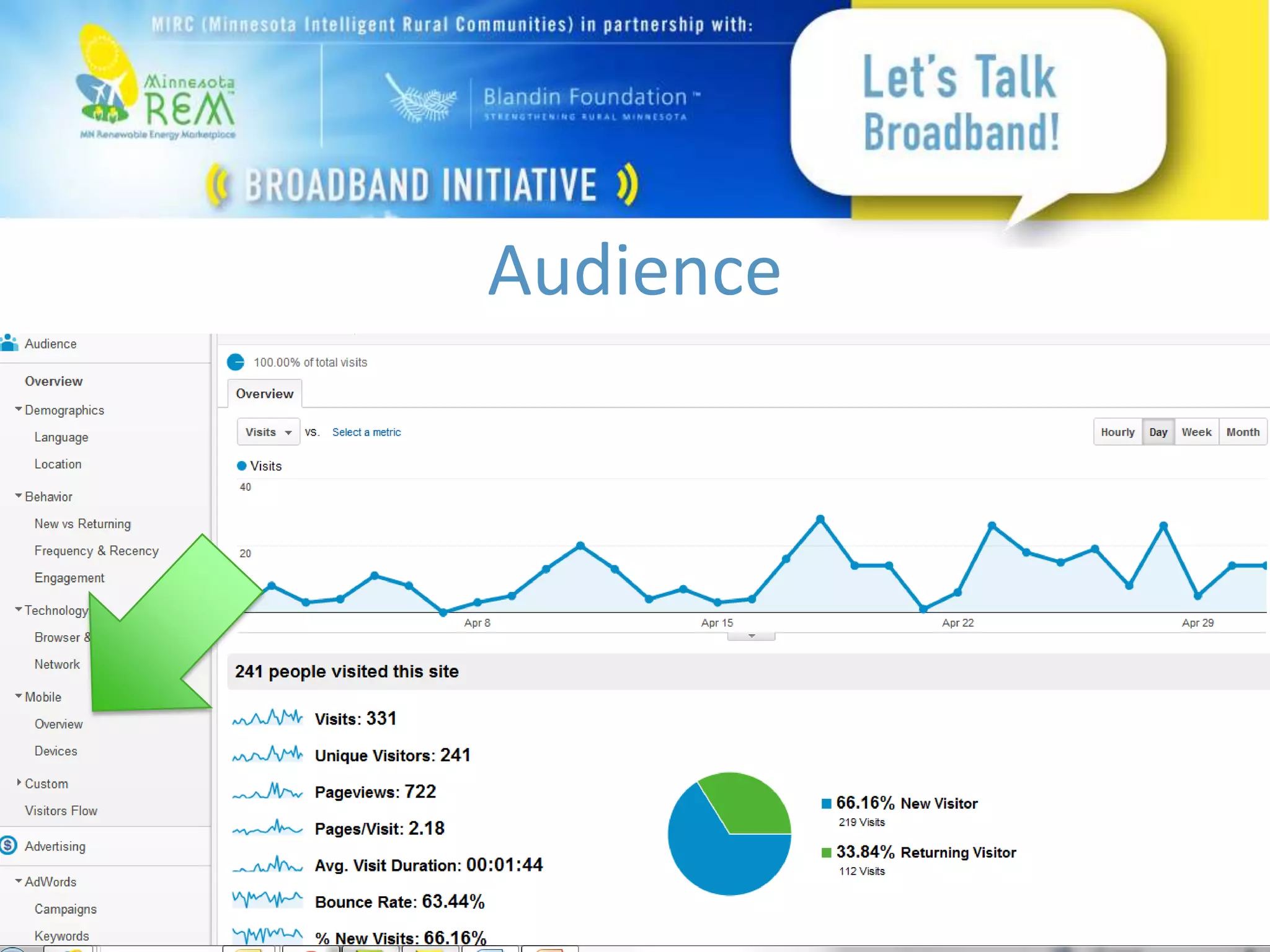Click the chart collapse handle below timeline
The image size is (1270, 952).
pos(751,637)
